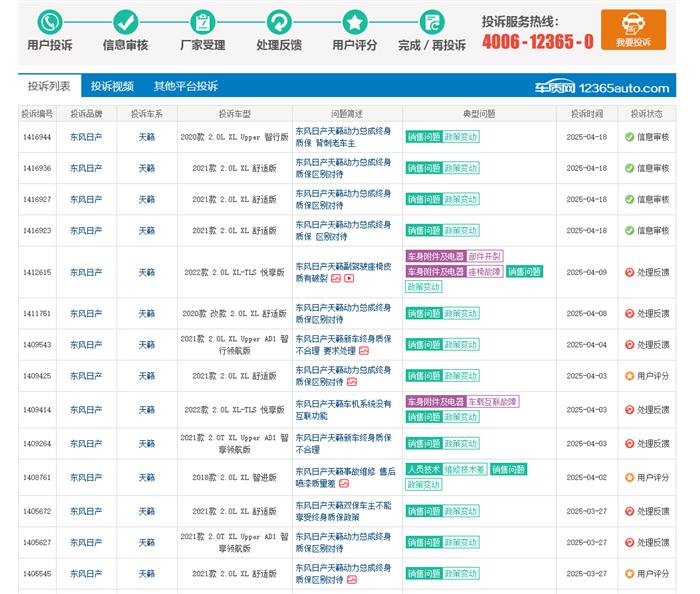The height and width of the screenshot is (594, 700).
Task: Click the 典型问题 column header
Action: (x=479, y=114)
